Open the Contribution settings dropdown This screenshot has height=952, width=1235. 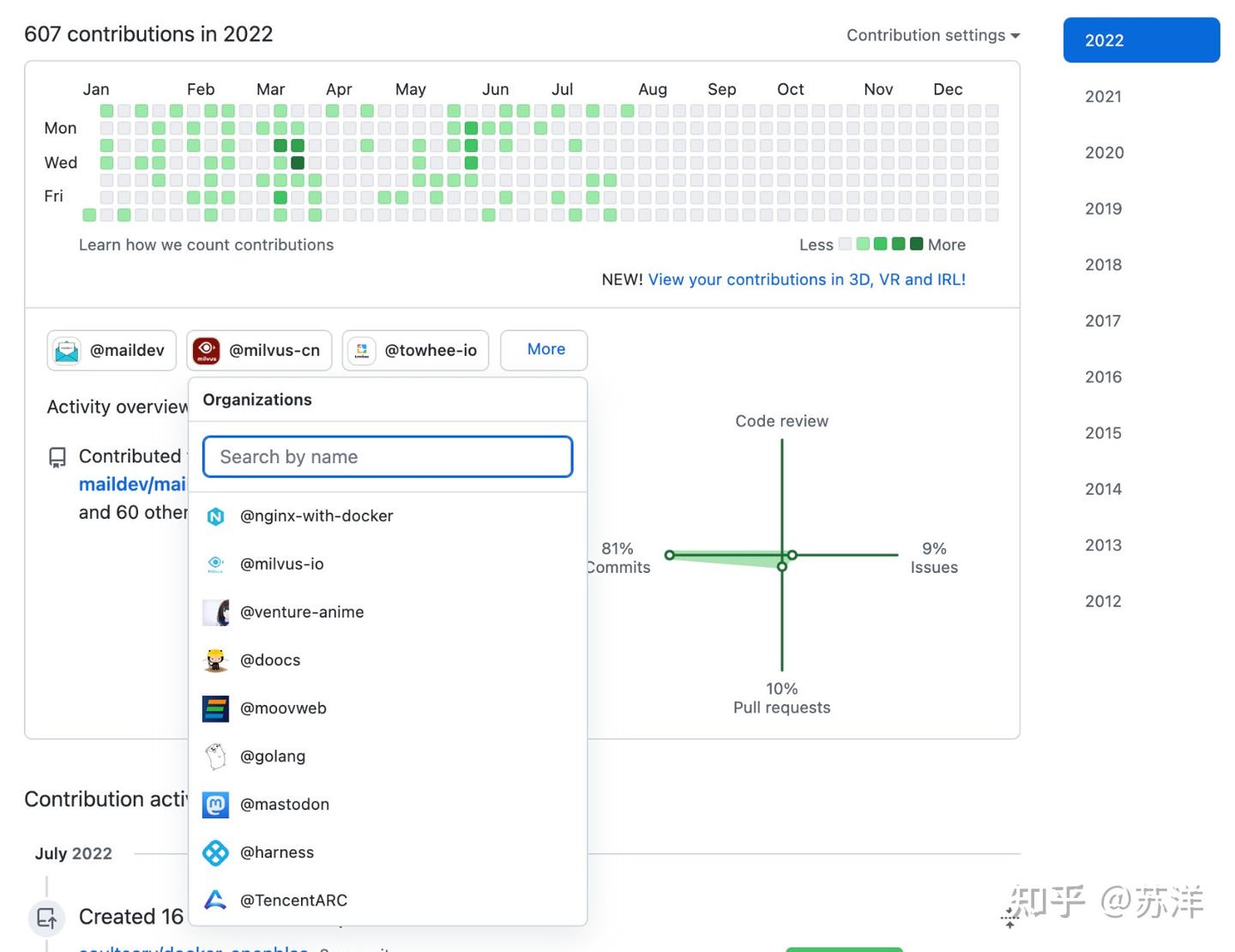tap(933, 35)
